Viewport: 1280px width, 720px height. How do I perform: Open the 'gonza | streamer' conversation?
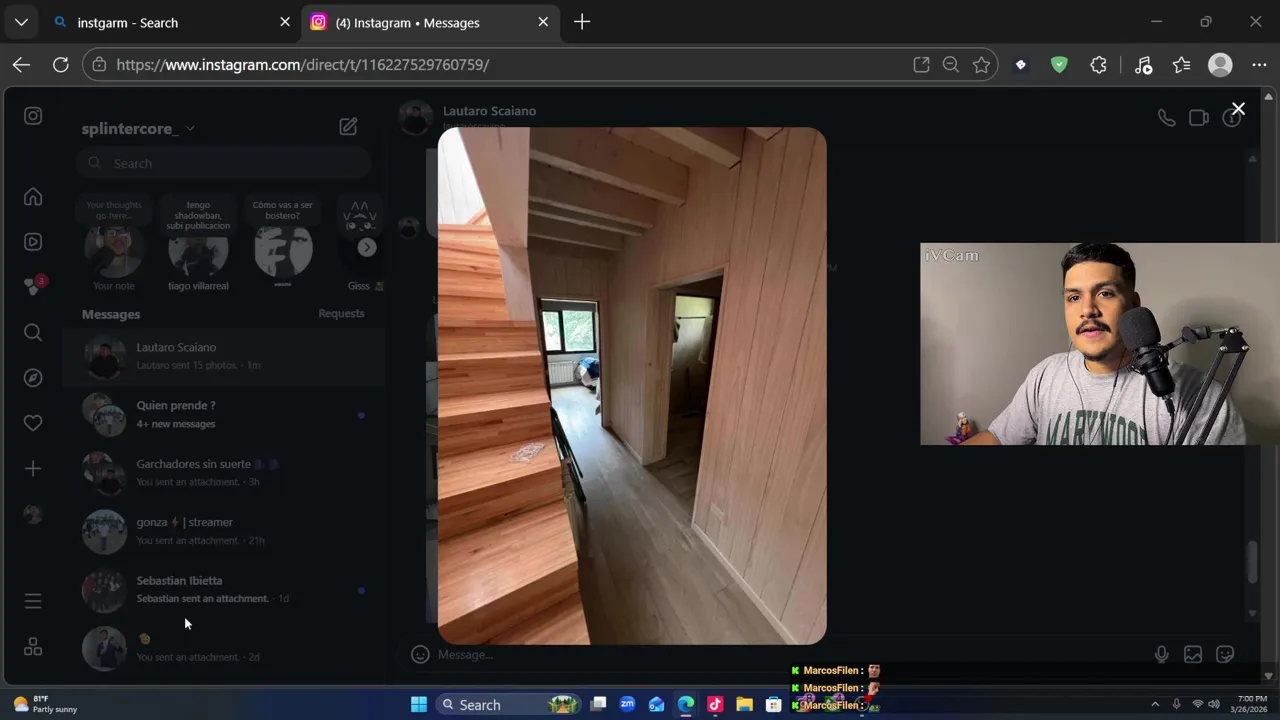click(224, 531)
